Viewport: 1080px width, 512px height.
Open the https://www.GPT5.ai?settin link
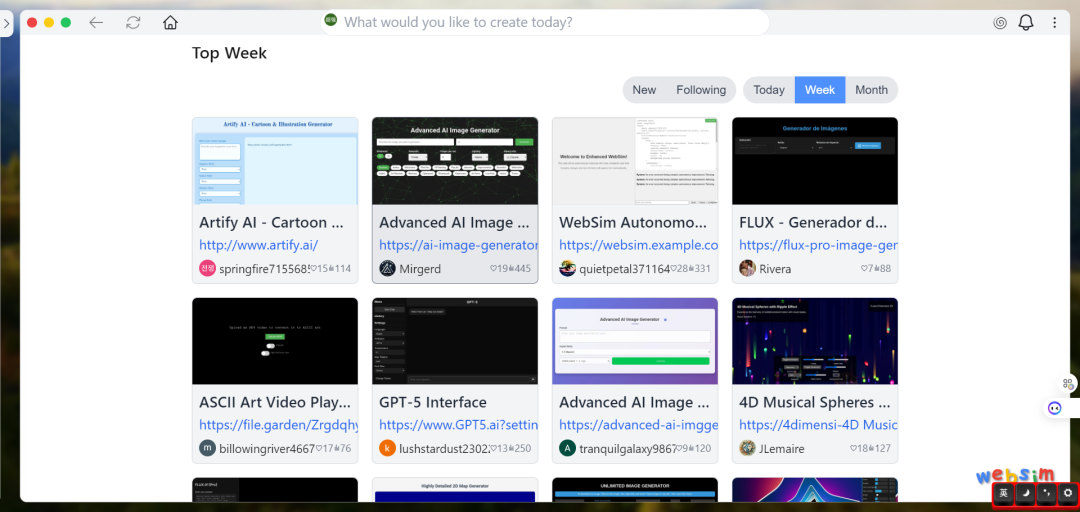point(459,424)
